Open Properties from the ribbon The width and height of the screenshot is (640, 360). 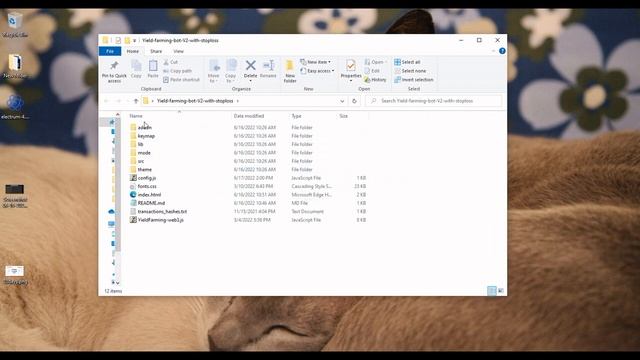[351, 70]
